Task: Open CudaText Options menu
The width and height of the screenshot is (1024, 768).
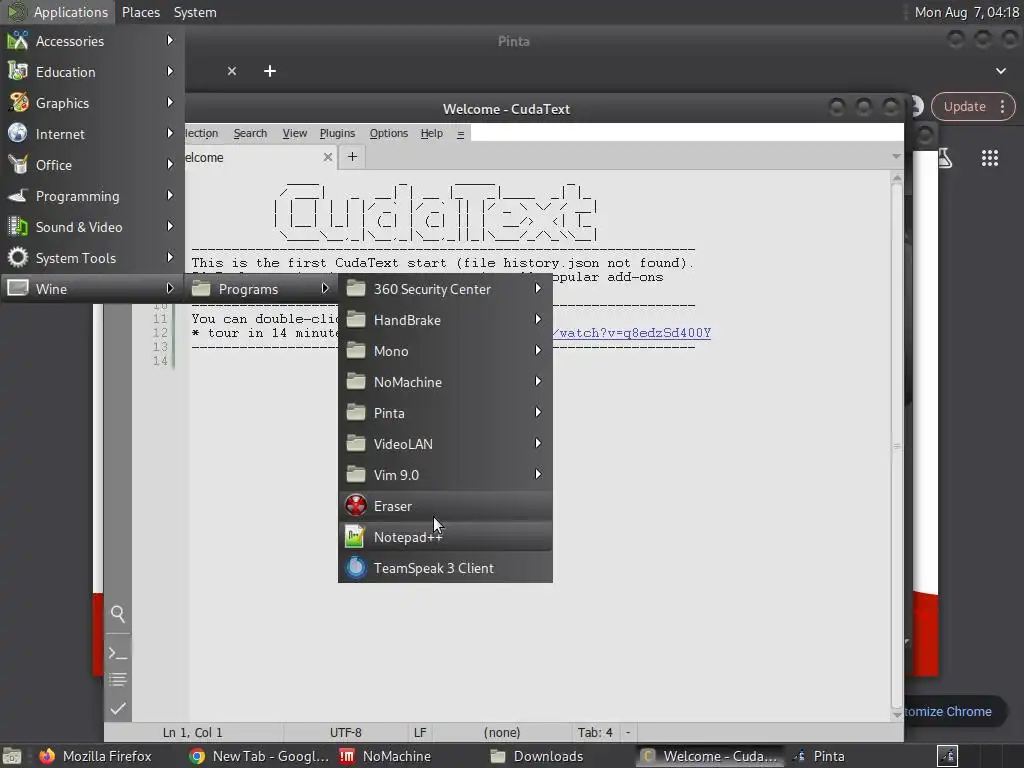Action: pyautogui.click(x=389, y=133)
